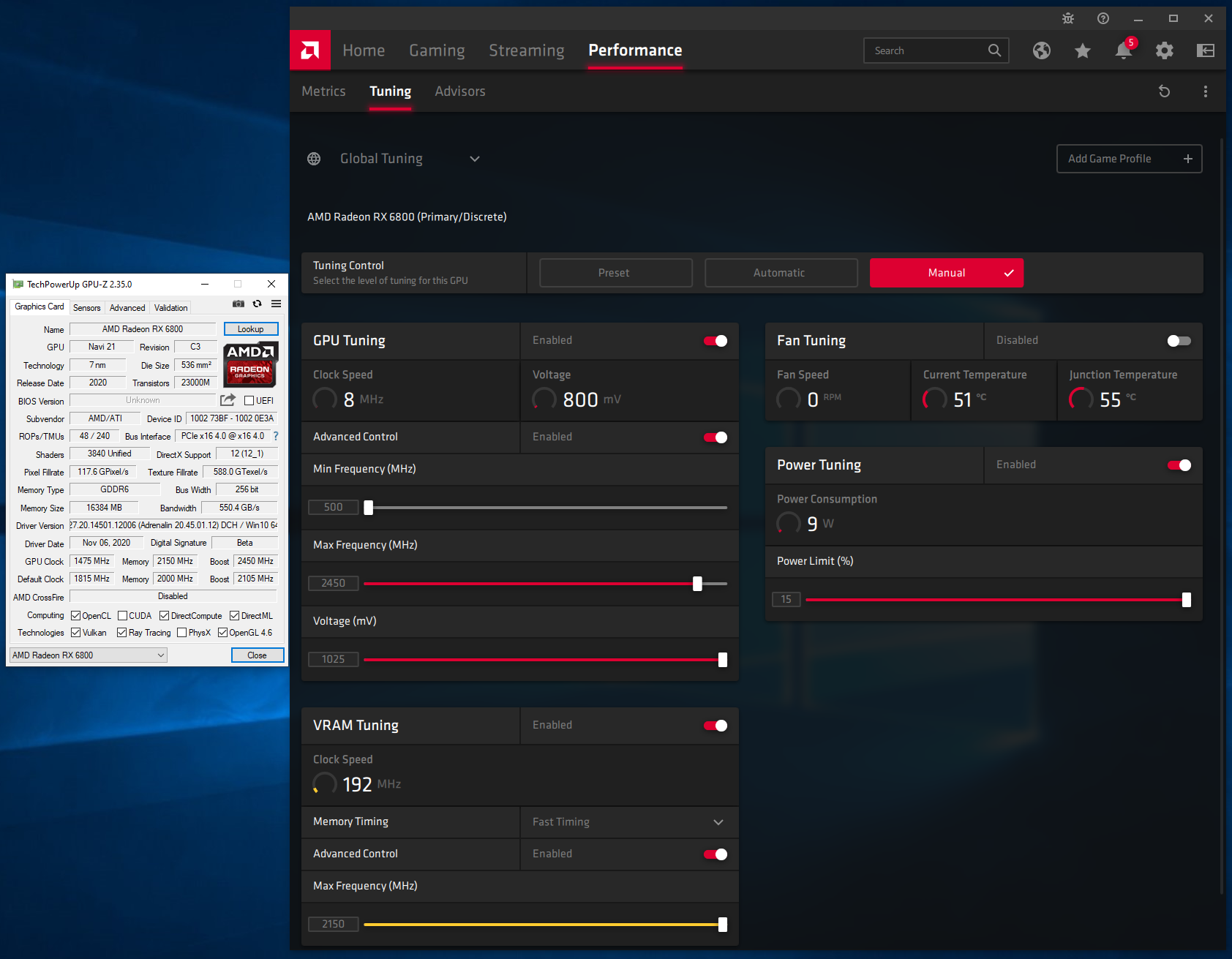Open GPU-Z hamburger menu icon

tap(277, 304)
